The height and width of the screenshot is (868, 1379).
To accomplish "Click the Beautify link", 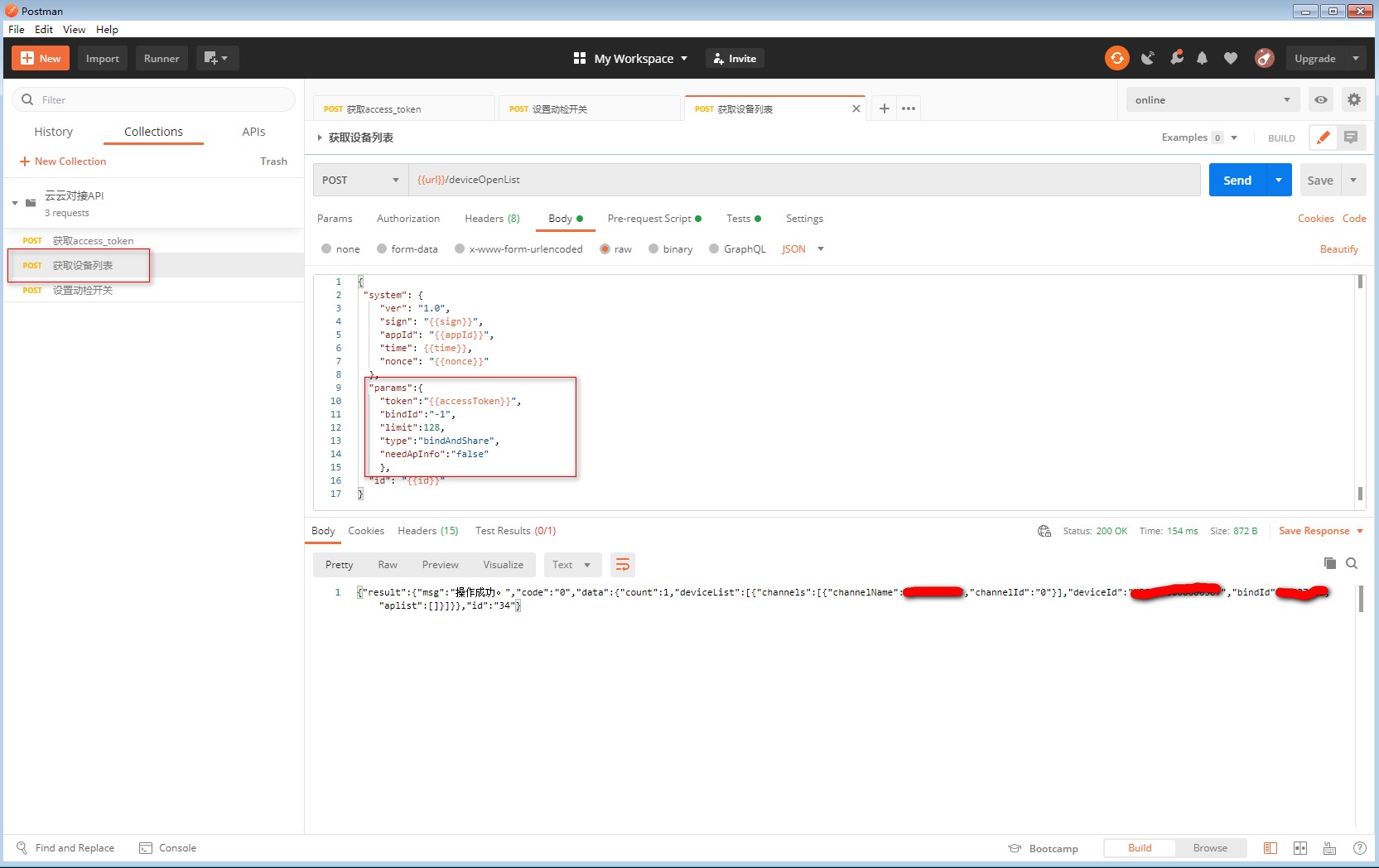I will pyautogui.click(x=1338, y=249).
